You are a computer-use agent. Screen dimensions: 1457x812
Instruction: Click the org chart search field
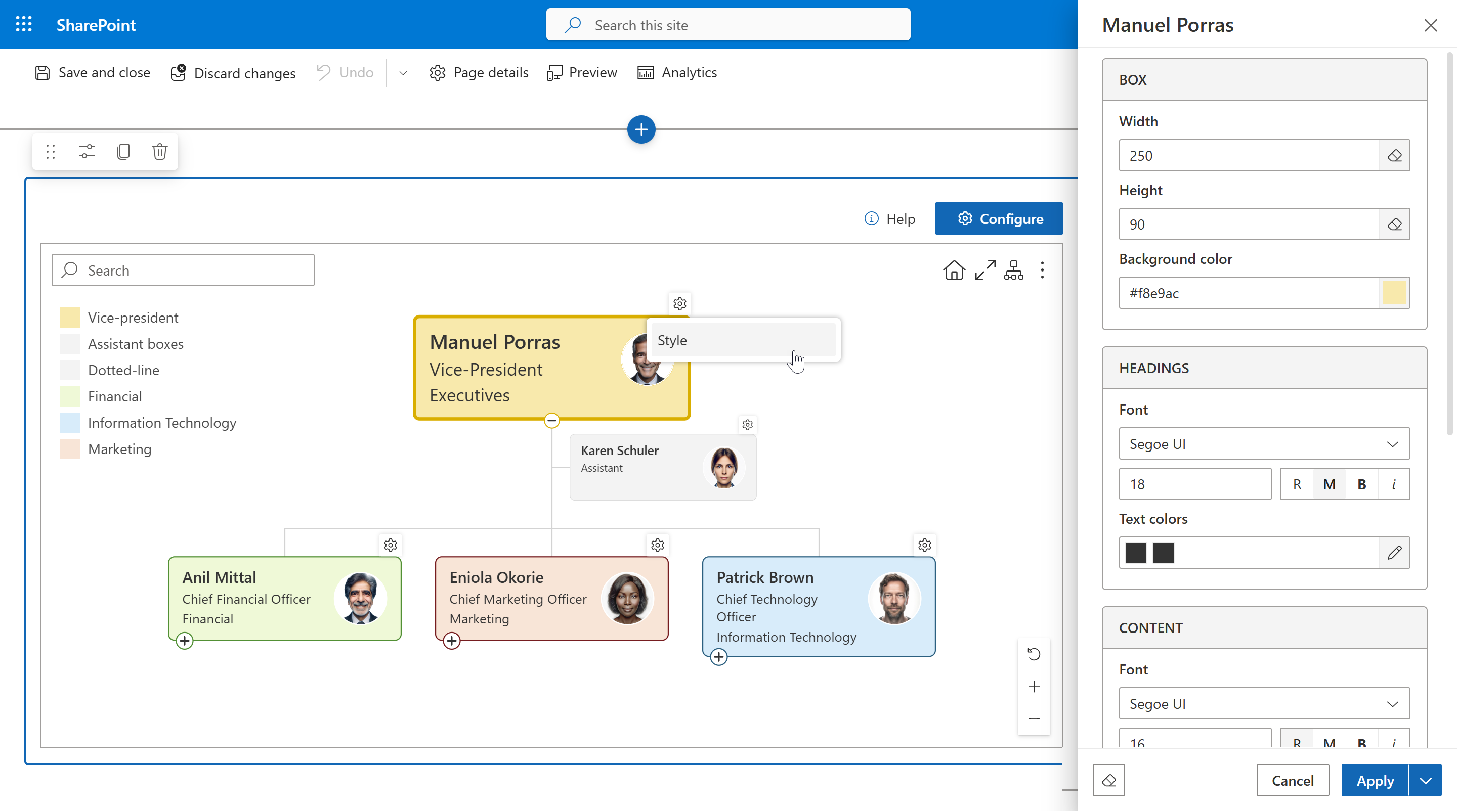[x=182, y=269]
